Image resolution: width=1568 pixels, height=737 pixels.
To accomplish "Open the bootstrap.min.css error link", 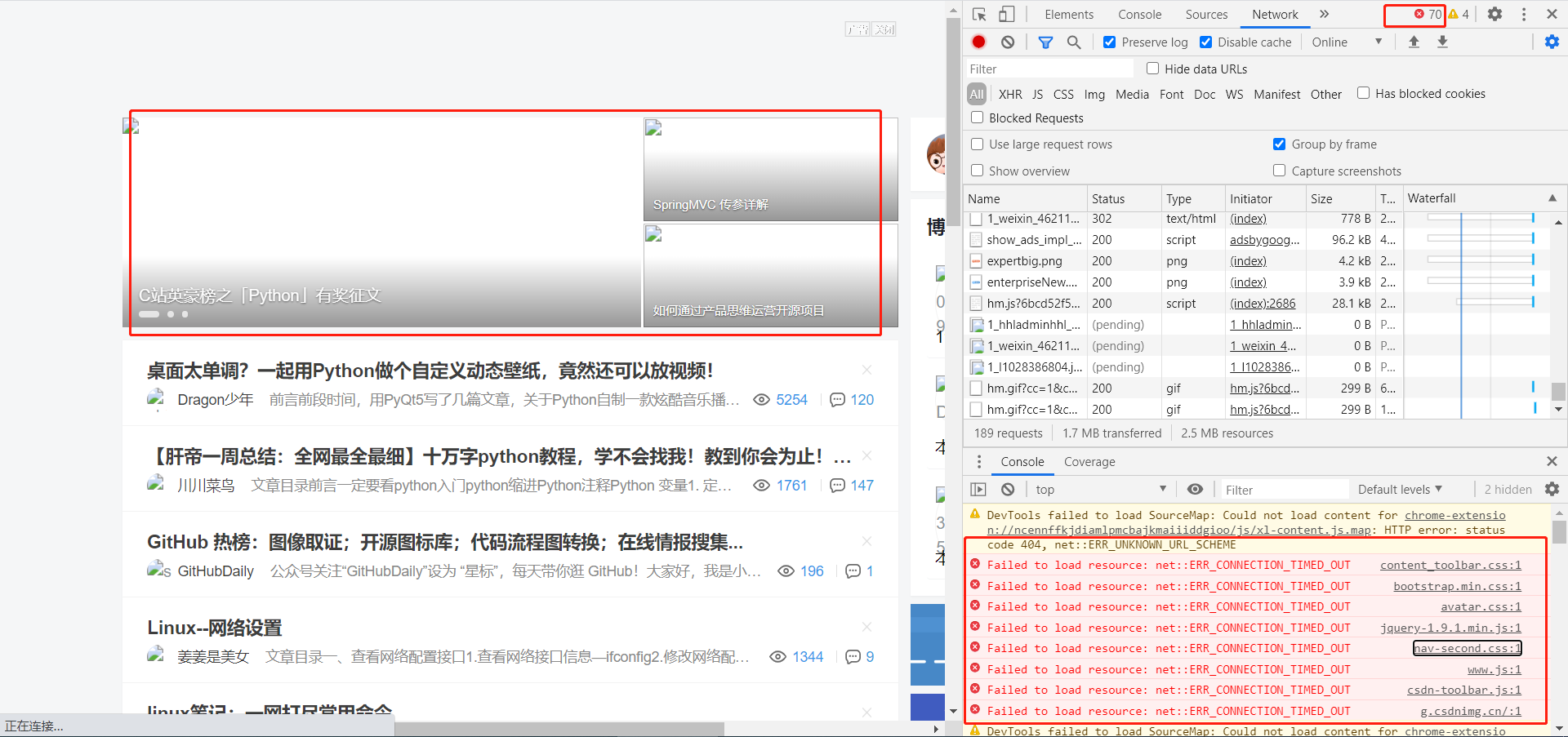I will pos(1459,585).
